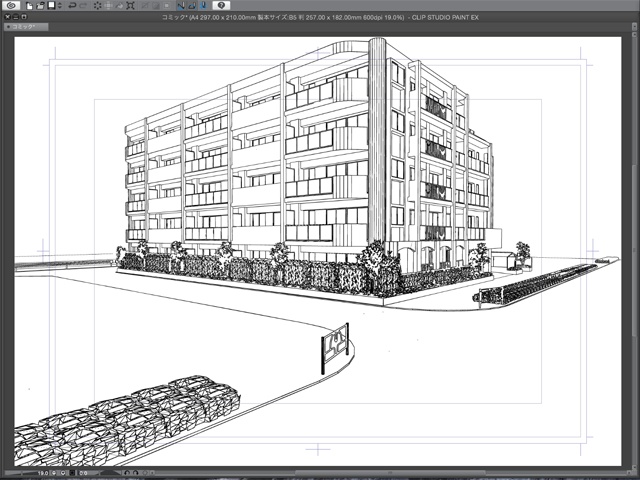Toggle snap to special ruler

tap(192, 6)
